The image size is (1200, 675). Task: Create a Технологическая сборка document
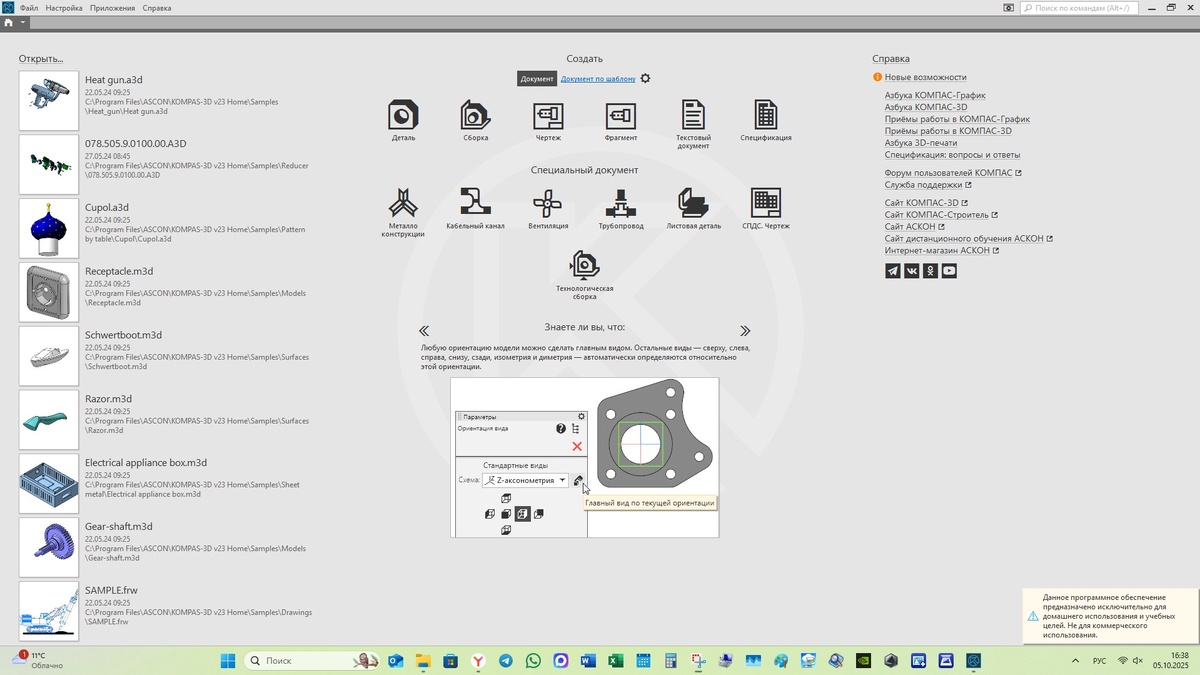(x=585, y=275)
